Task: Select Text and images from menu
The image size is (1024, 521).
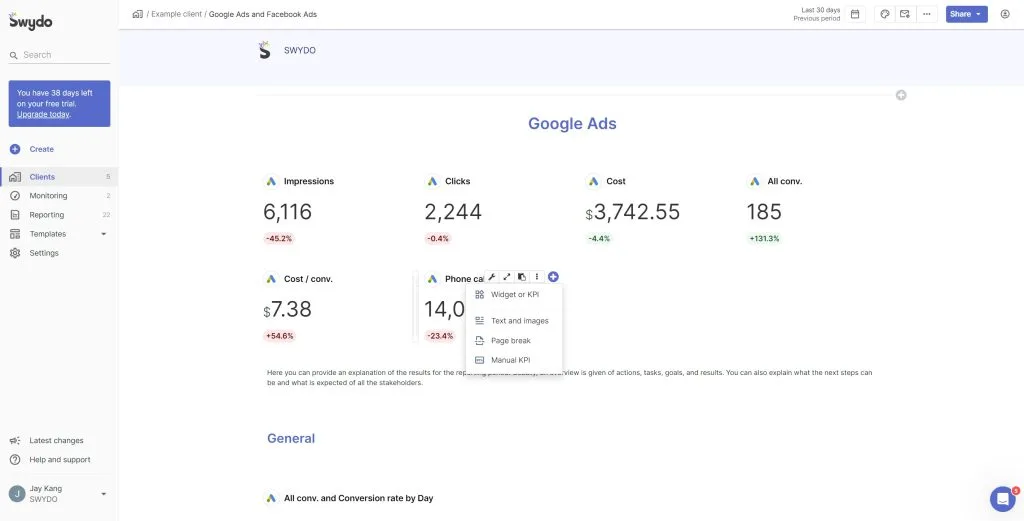Action: click(514, 321)
